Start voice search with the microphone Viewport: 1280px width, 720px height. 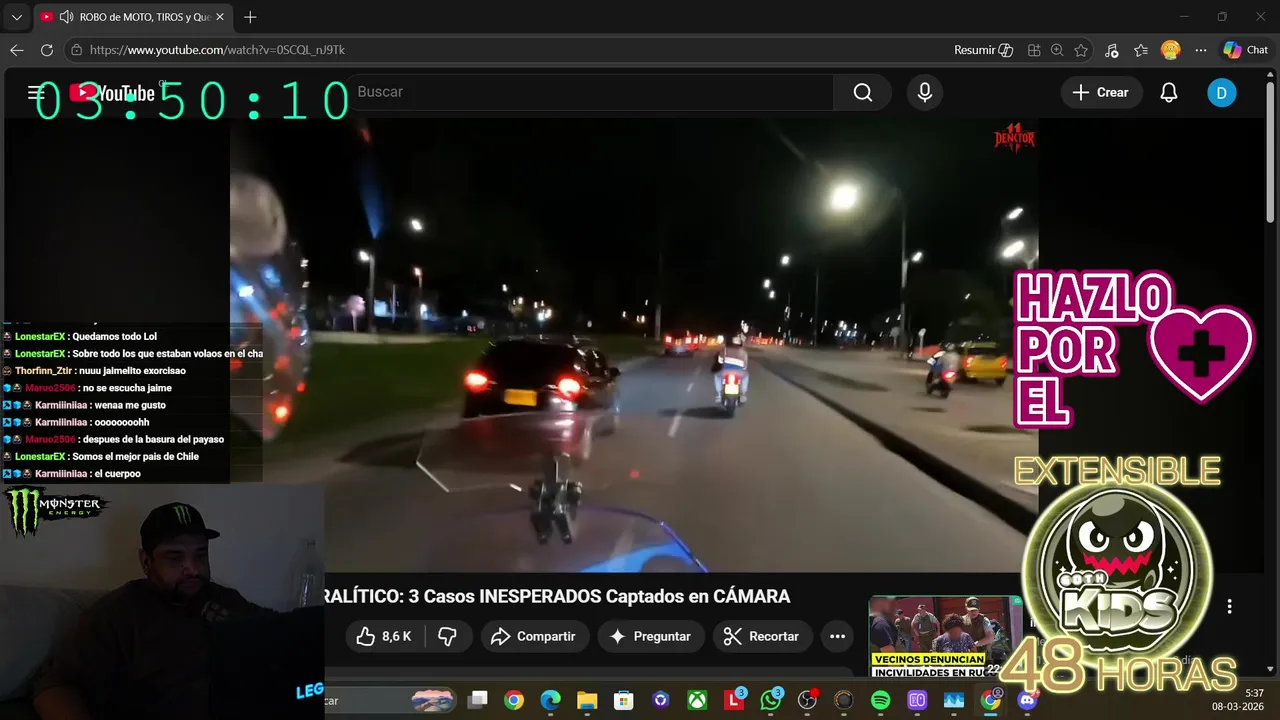click(x=925, y=93)
